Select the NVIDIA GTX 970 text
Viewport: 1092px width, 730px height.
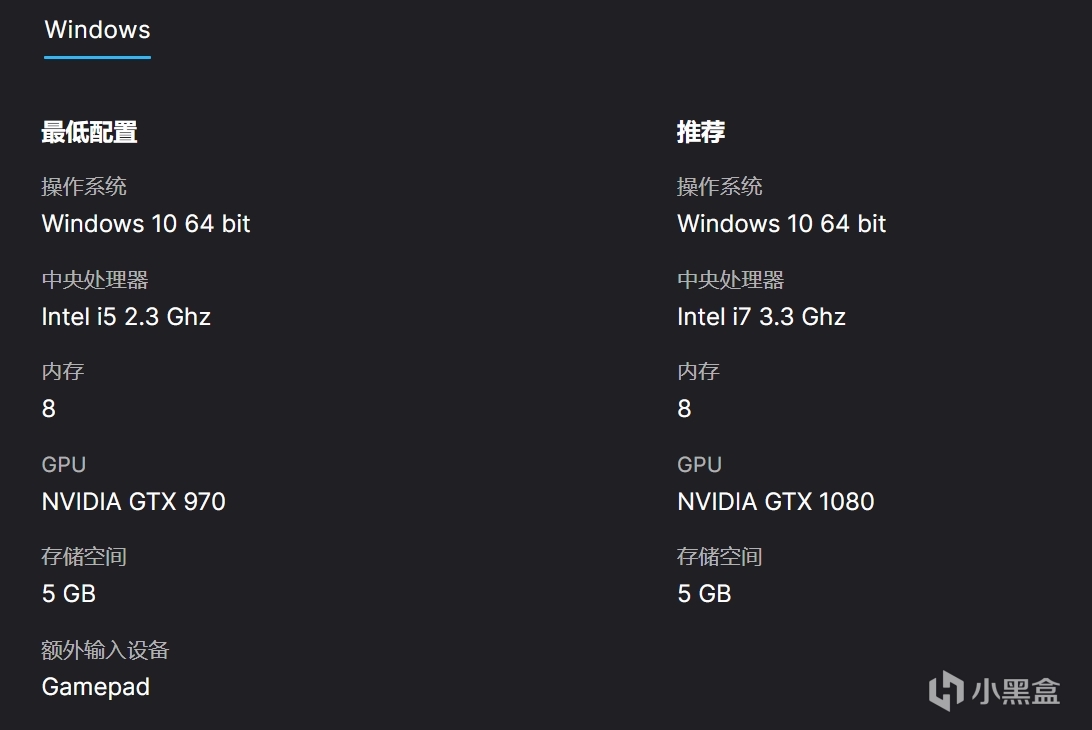tap(133, 501)
